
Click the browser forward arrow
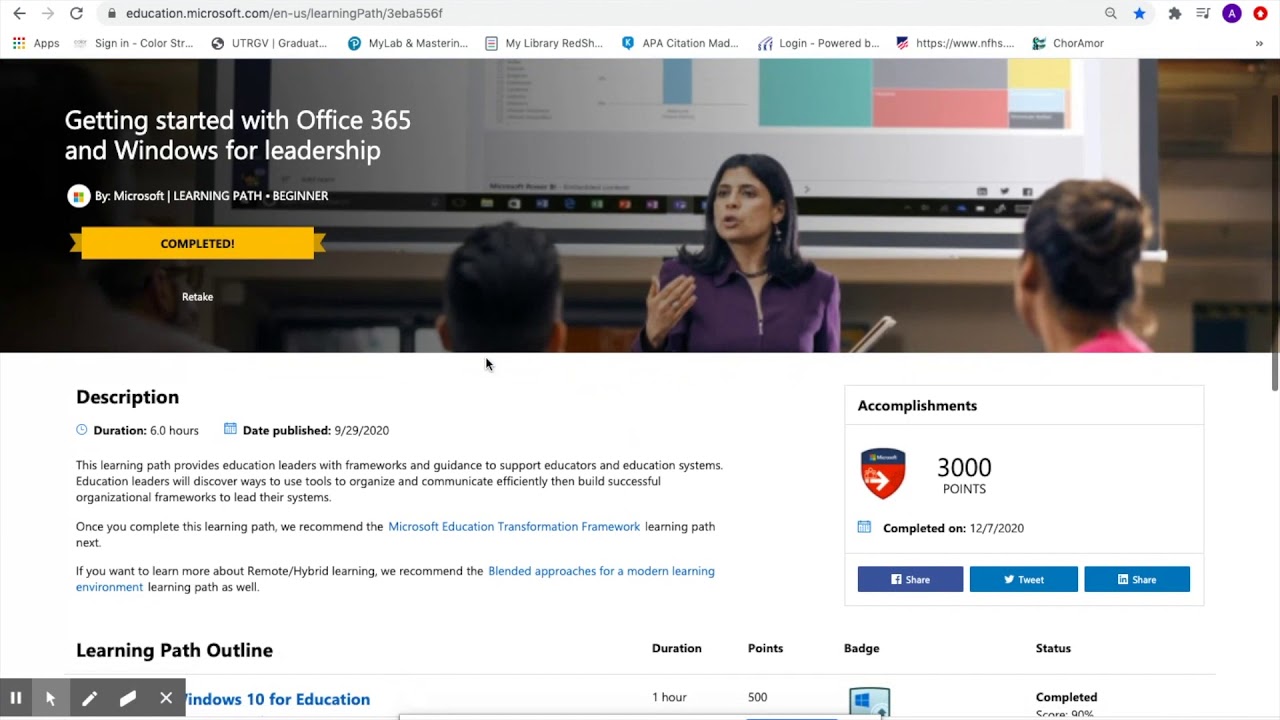pos(47,13)
